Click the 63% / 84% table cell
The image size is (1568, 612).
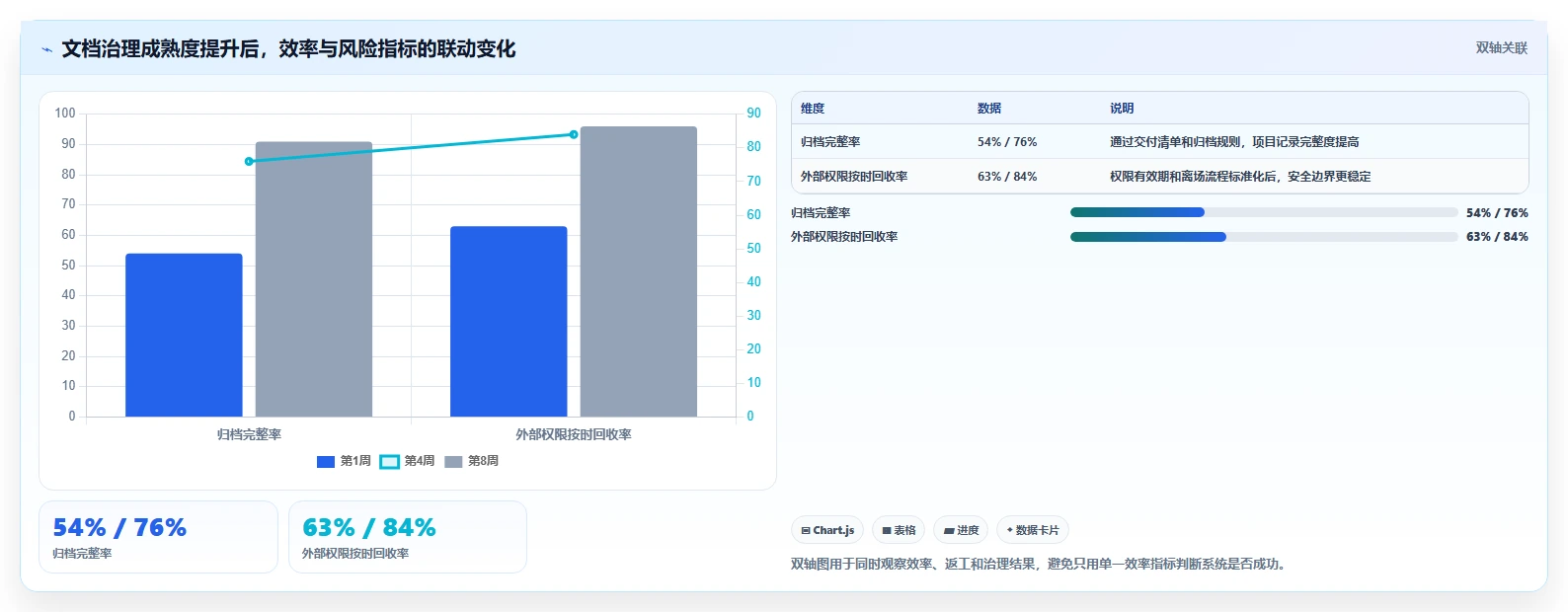pos(1007,177)
